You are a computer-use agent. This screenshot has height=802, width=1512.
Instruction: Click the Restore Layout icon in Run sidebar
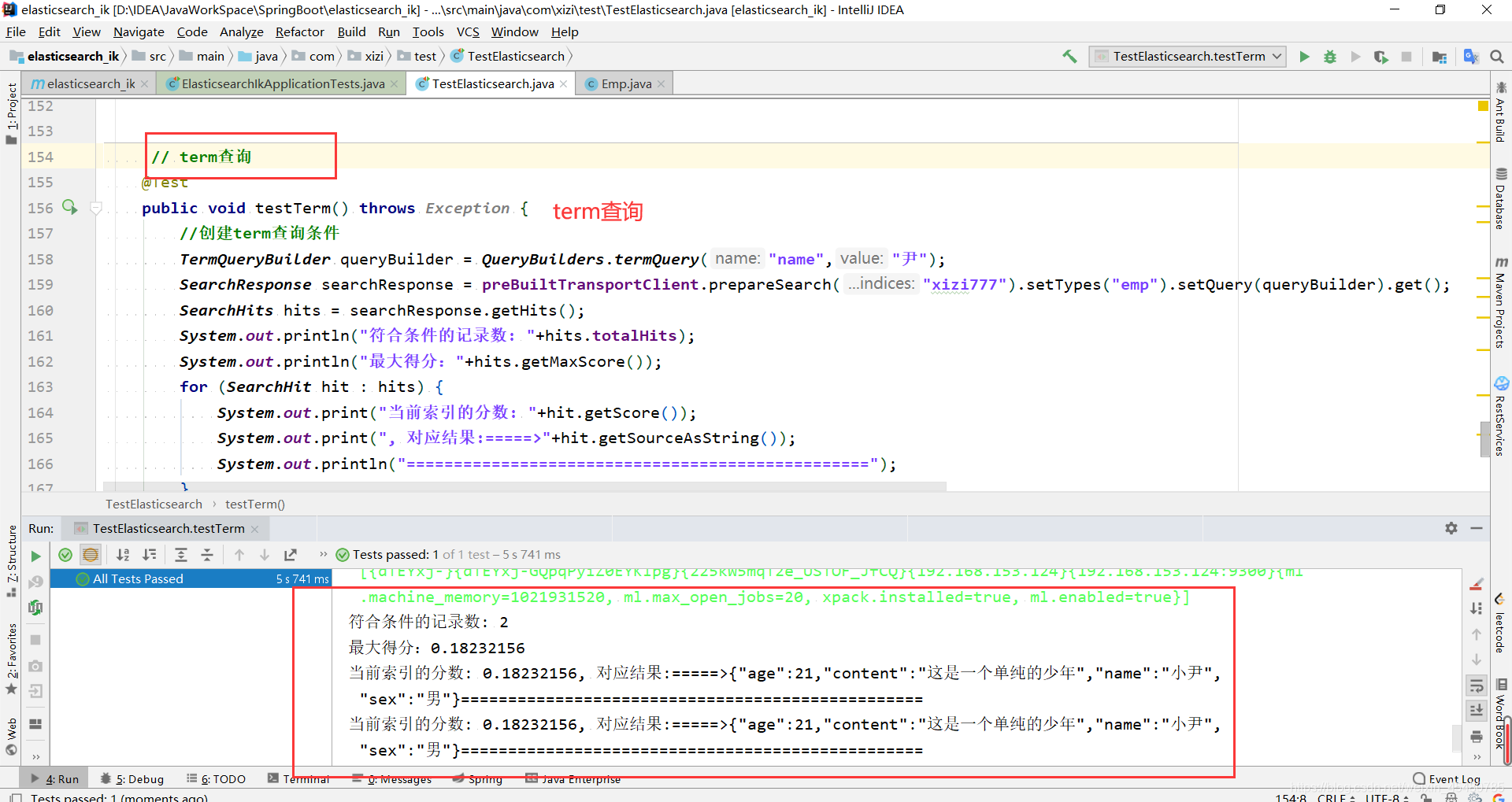click(x=35, y=724)
